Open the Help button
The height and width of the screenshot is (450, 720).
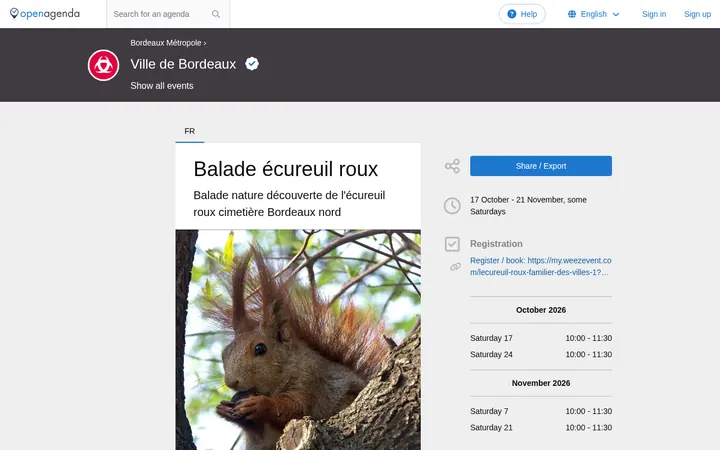coord(522,14)
